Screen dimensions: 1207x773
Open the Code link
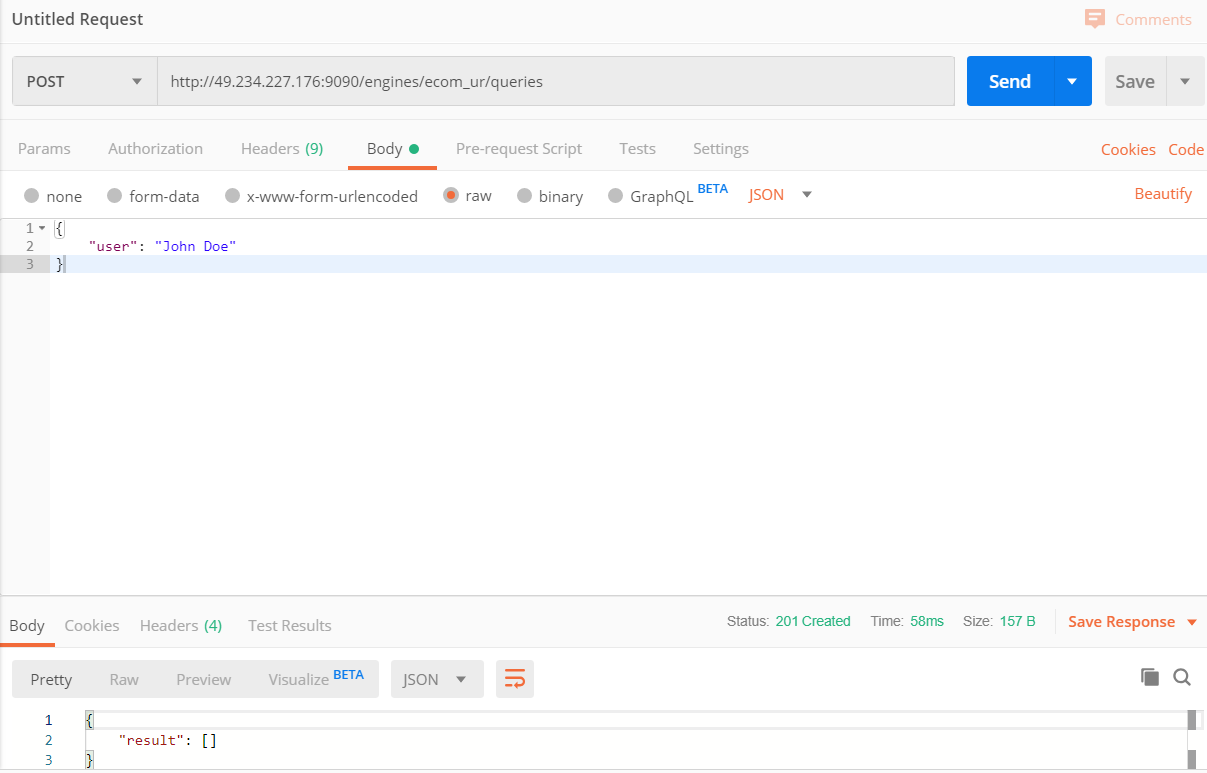[1186, 149]
